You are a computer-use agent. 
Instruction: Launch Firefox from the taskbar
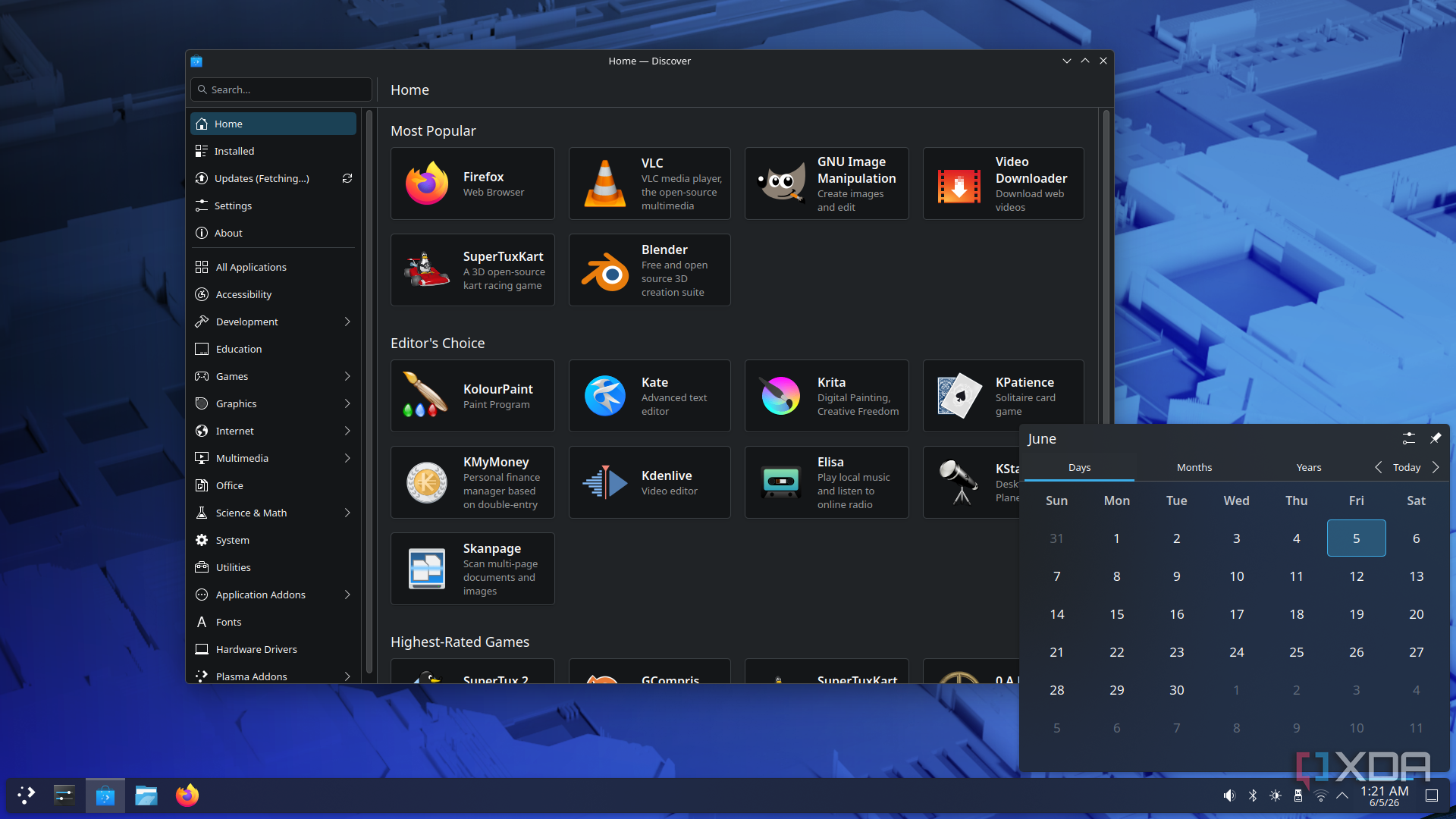[x=187, y=795]
